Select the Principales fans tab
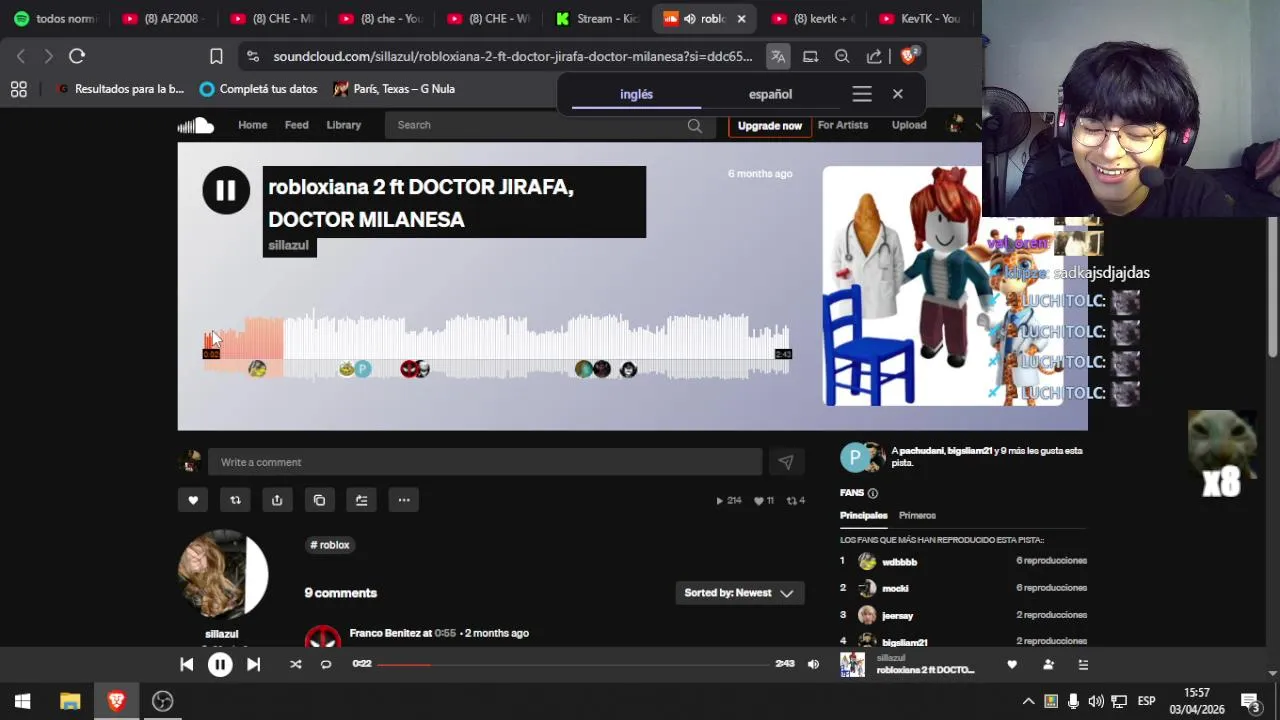1280x720 pixels. pyautogui.click(x=863, y=516)
